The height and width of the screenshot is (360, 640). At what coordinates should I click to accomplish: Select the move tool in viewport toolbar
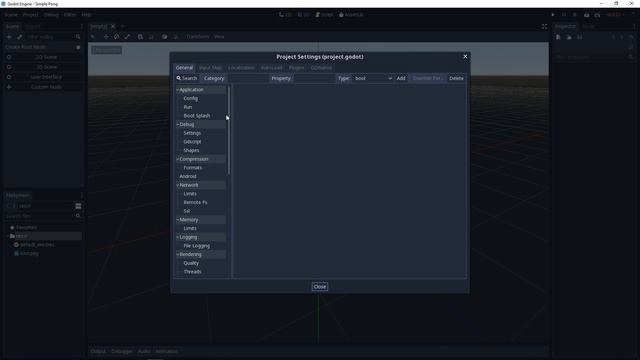point(106,37)
